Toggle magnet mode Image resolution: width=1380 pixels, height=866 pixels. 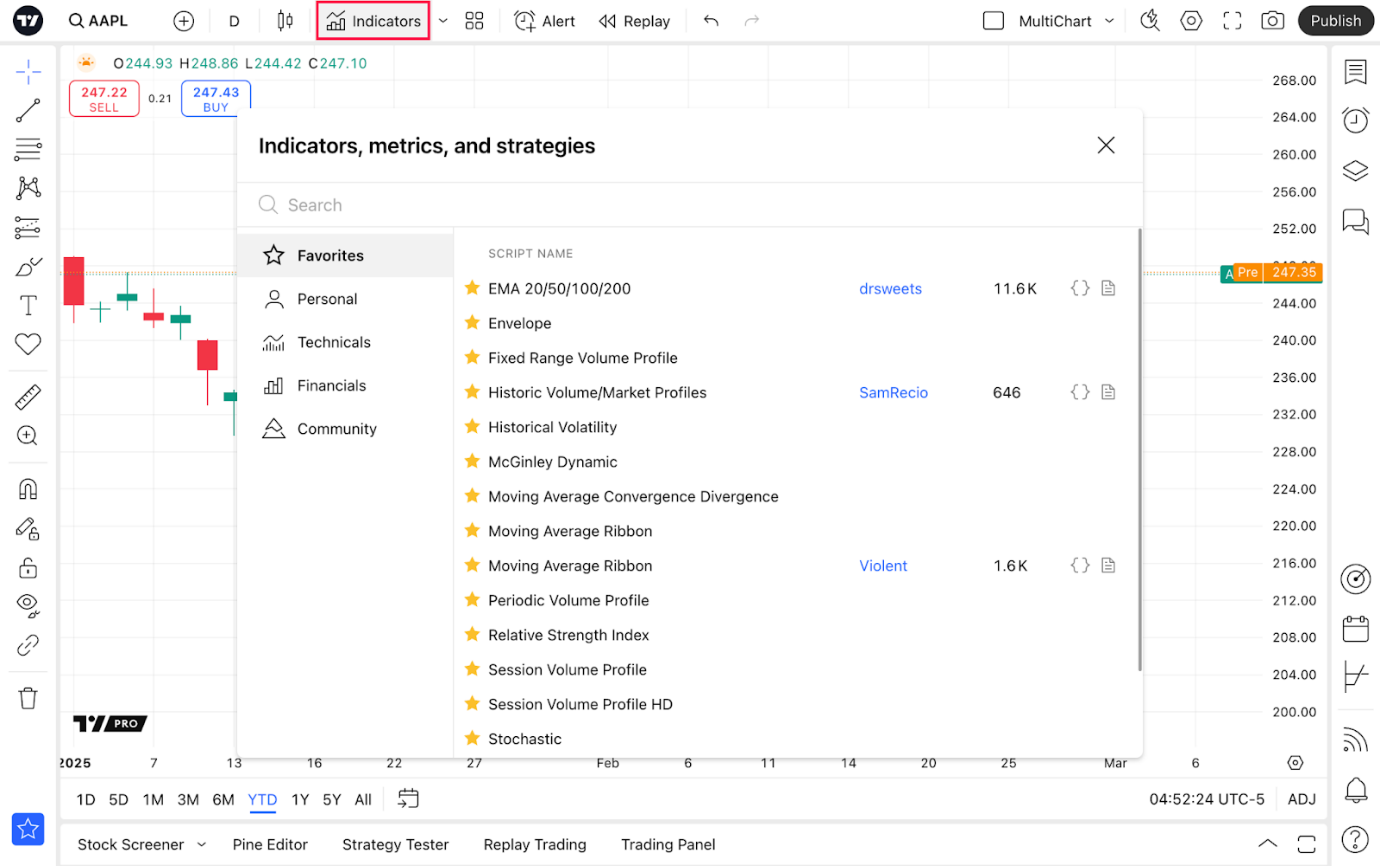tap(28, 489)
